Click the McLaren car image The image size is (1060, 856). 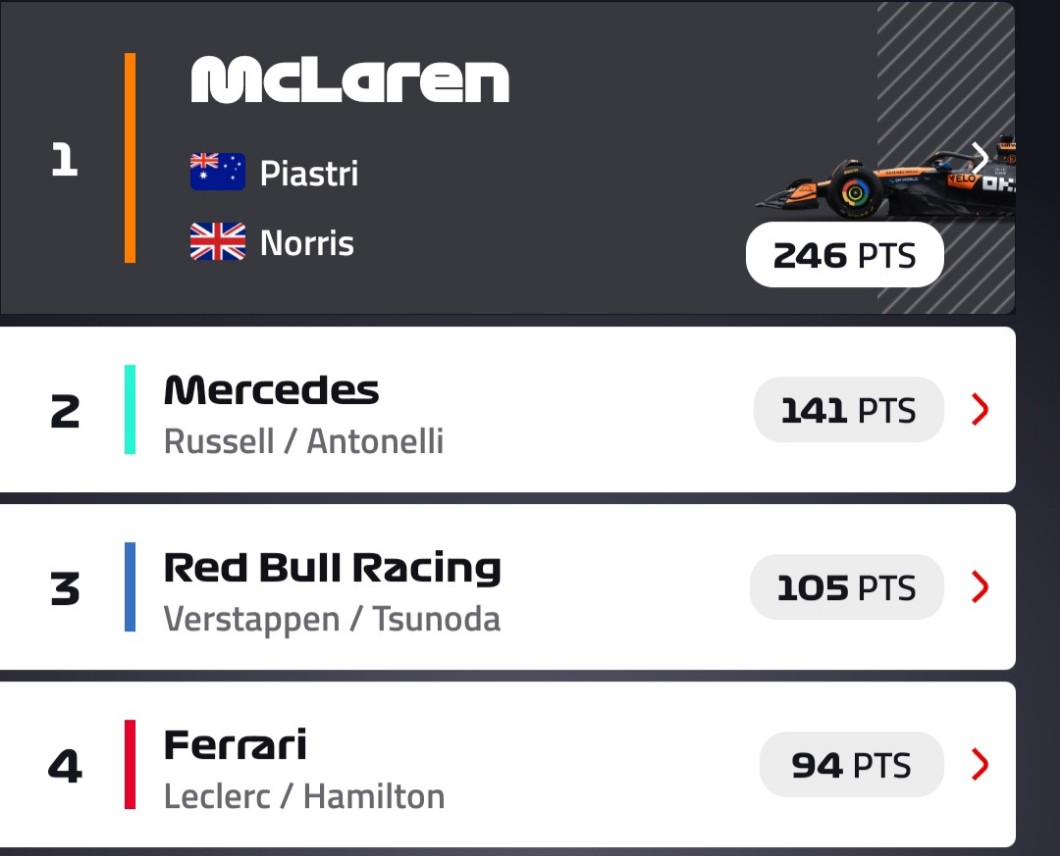coord(880,185)
